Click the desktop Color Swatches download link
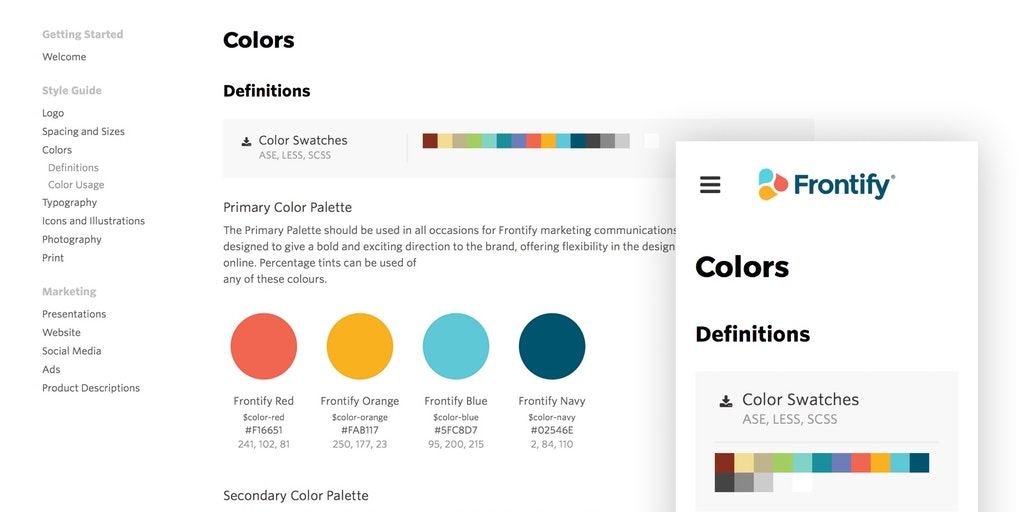The height and width of the screenshot is (512, 1024). [303, 141]
